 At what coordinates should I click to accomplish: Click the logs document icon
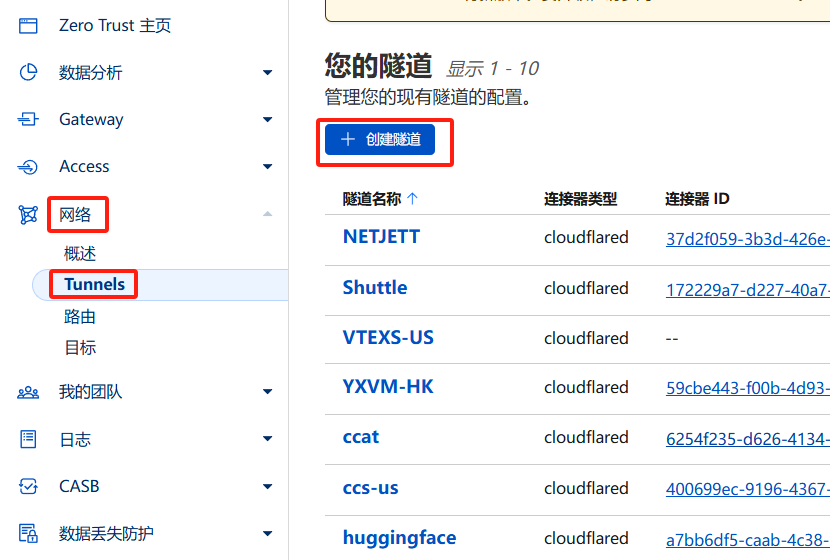coord(28,439)
